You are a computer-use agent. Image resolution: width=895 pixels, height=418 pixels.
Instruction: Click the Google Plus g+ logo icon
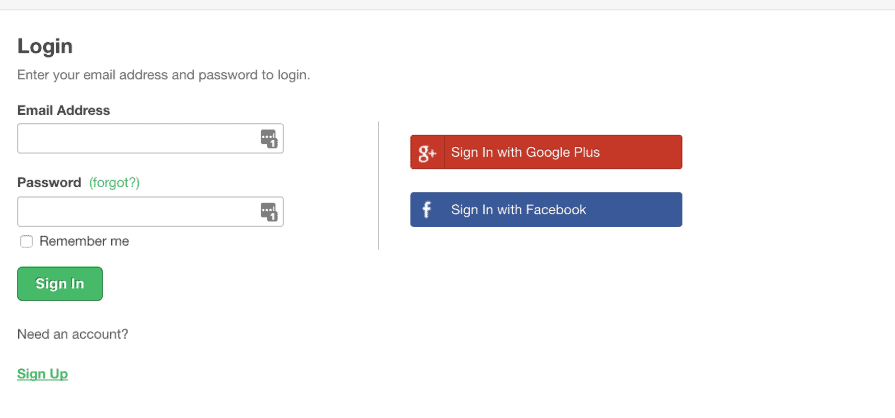point(427,153)
